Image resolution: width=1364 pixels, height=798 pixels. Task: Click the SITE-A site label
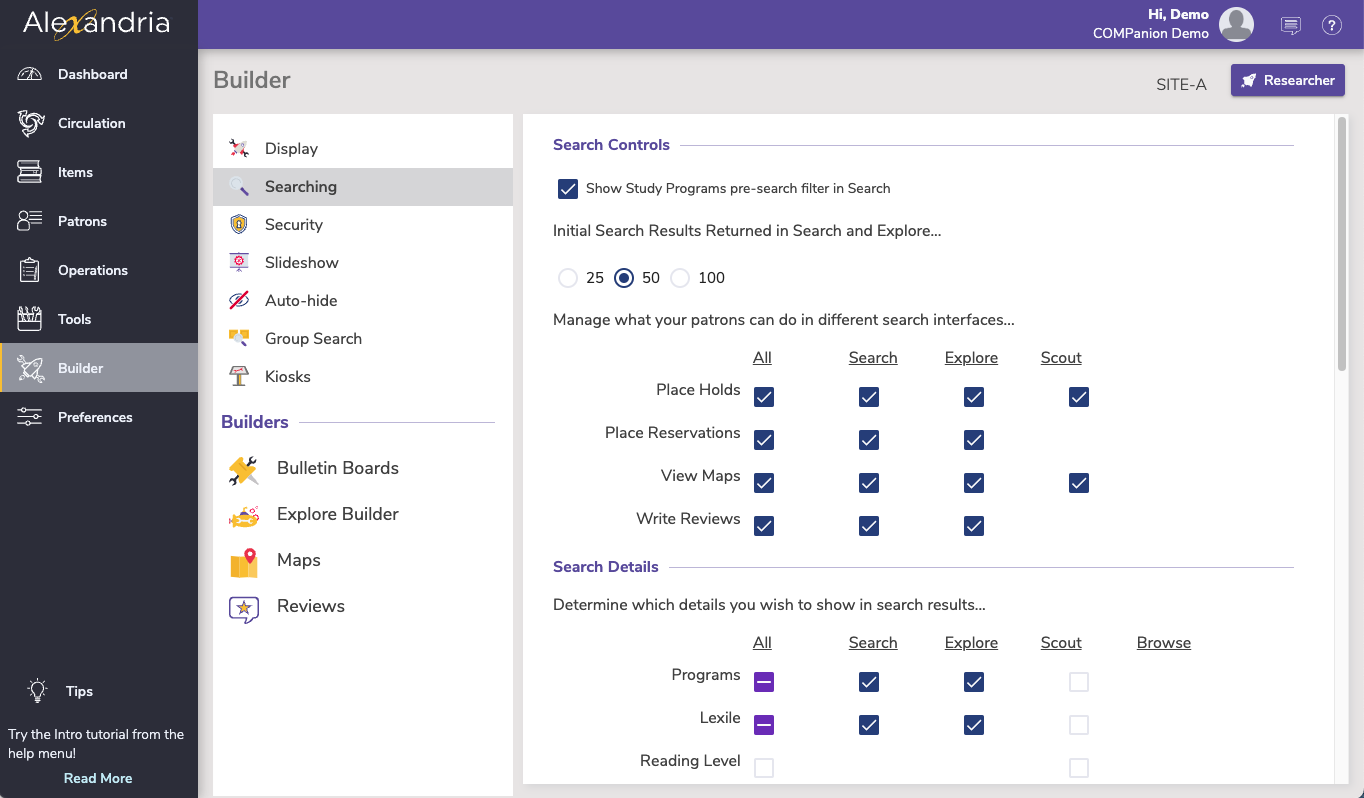pos(1181,85)
